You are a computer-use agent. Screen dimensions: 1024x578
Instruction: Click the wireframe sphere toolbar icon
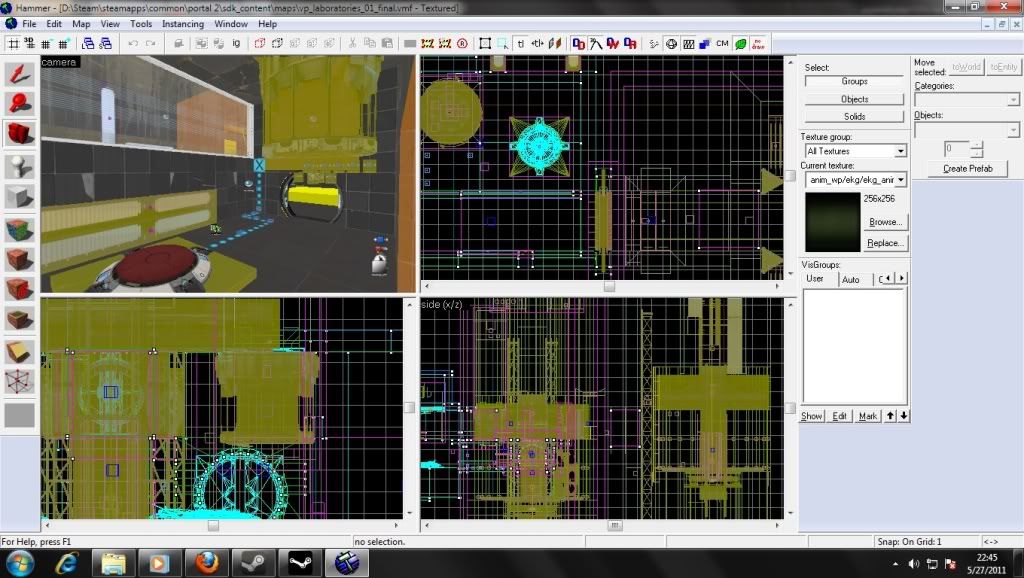coord(671,44)
